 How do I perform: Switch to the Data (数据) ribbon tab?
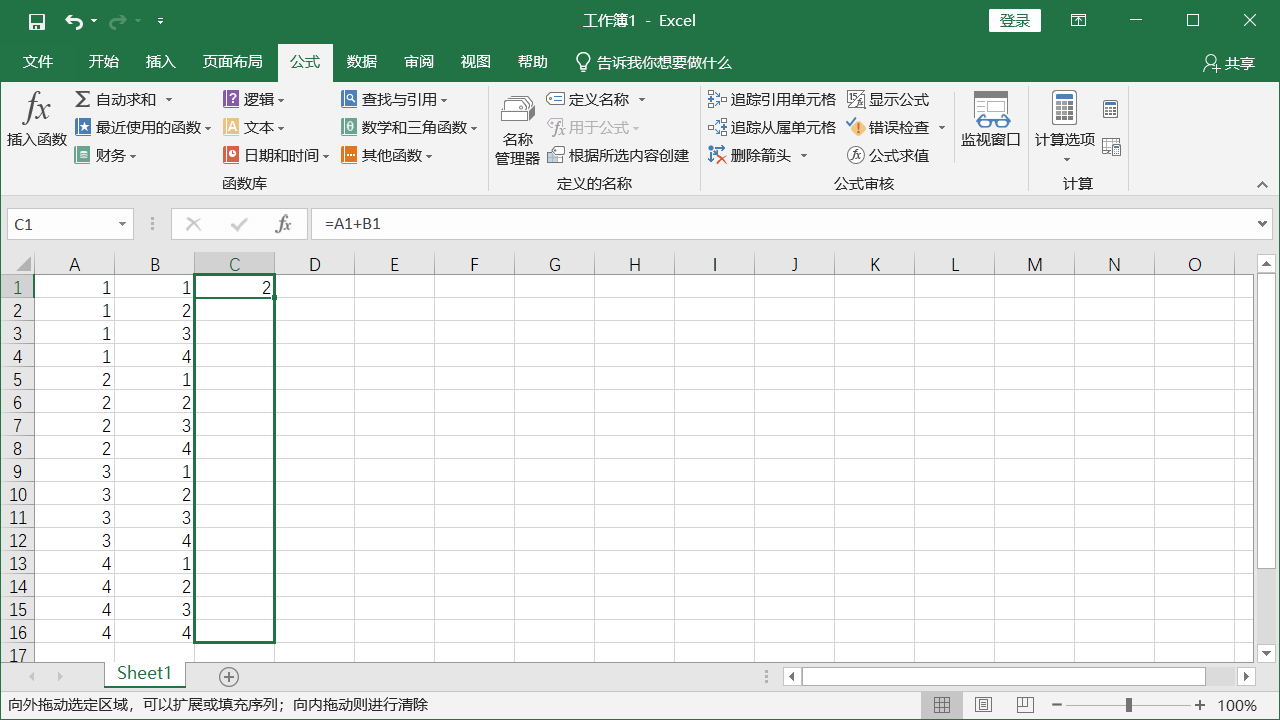(362, 62)
